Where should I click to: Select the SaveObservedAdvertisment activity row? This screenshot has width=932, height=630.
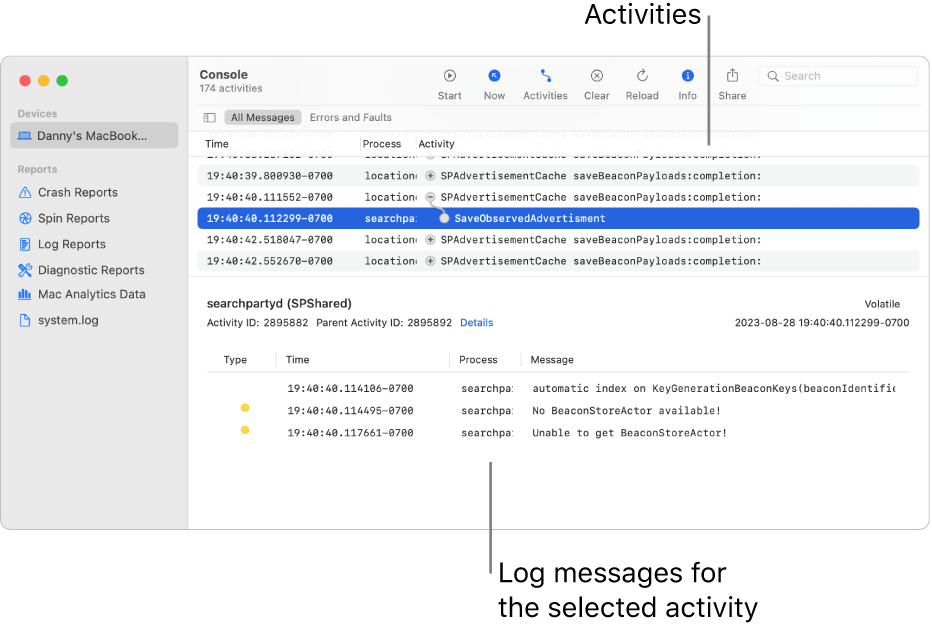[x=558, y=218]
